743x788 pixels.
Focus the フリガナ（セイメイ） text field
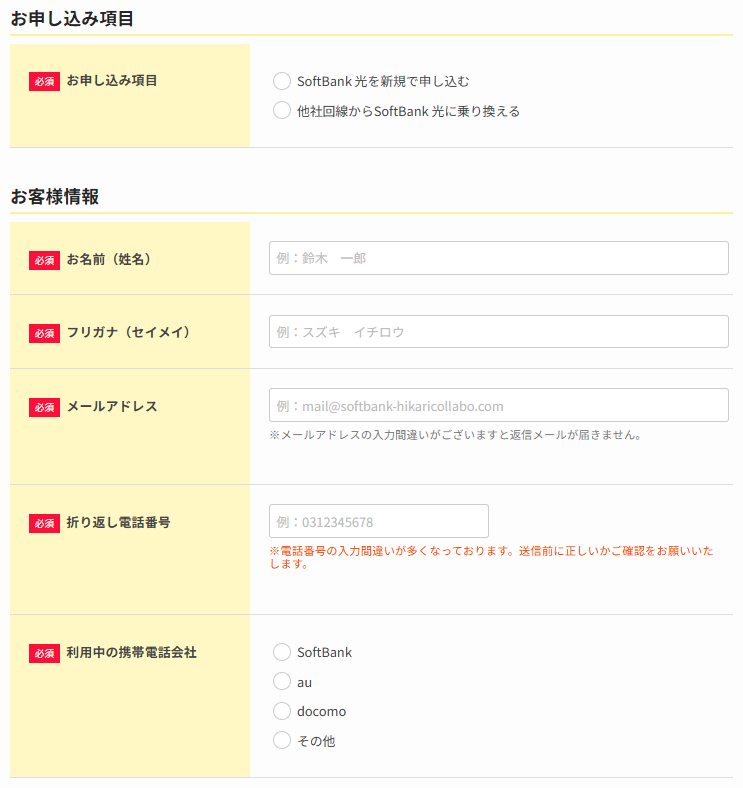pyautogui.click(x=499, y=332)
